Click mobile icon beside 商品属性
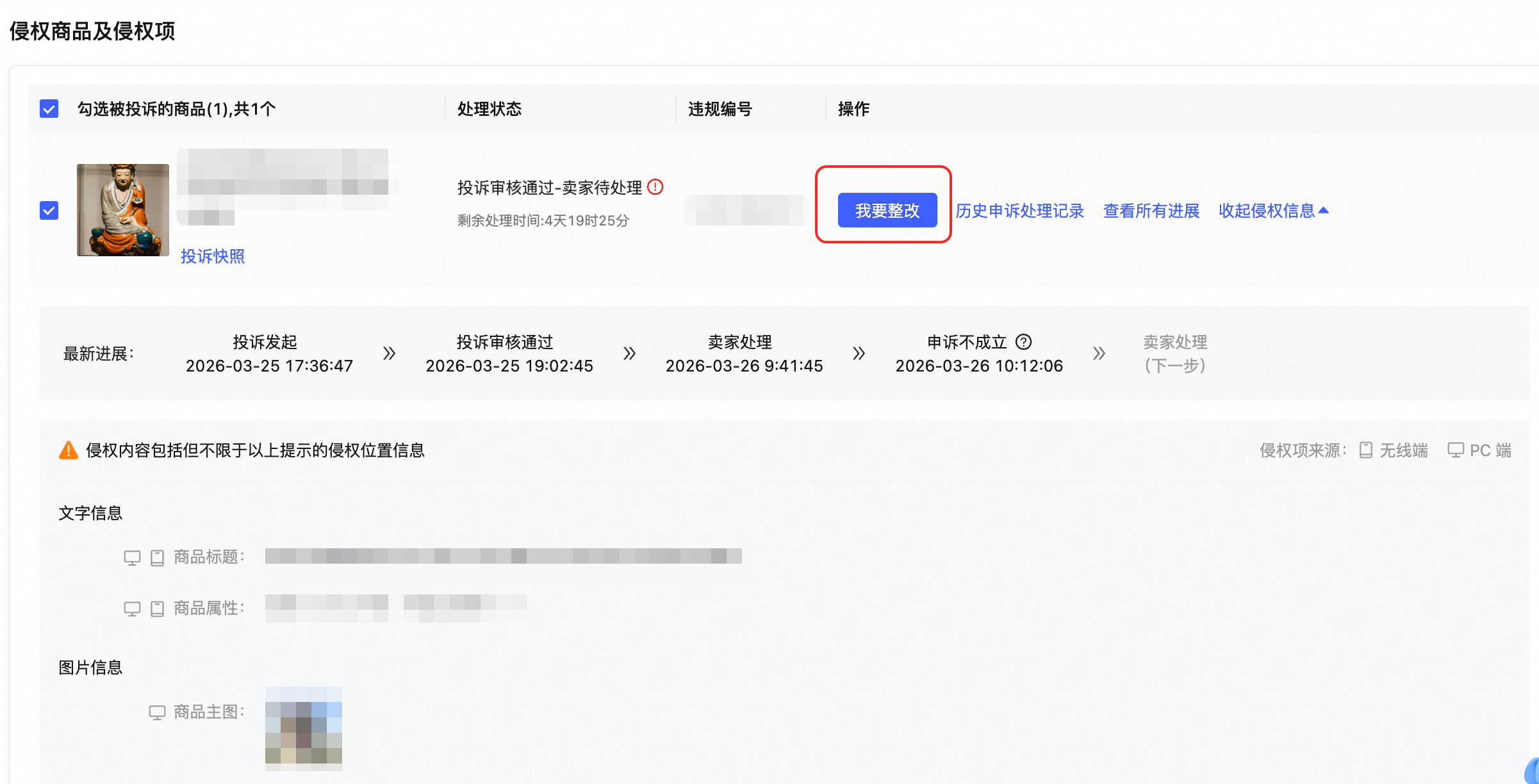This screenshot has height=784, width=1539. point(157,608)
